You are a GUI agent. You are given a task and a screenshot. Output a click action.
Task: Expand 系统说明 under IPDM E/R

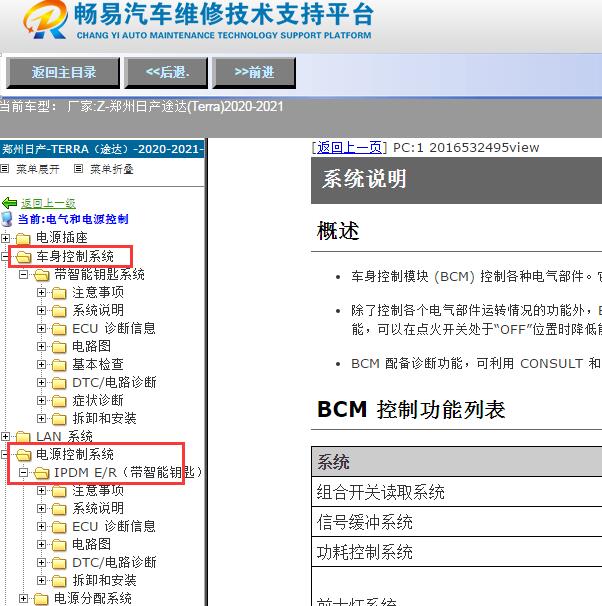41,508
